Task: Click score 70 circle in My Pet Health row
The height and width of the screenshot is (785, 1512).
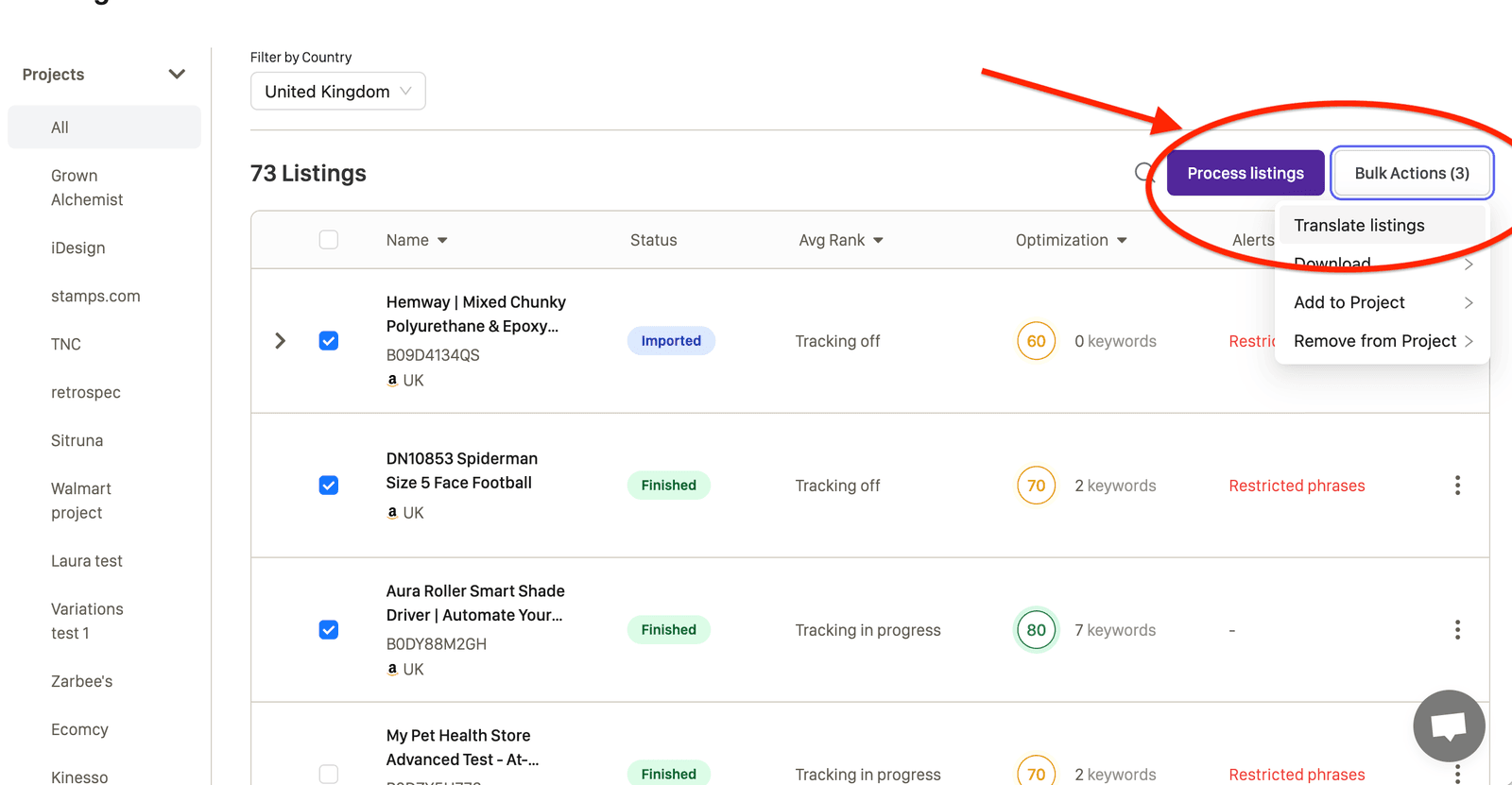Action: click(1036, 773)
